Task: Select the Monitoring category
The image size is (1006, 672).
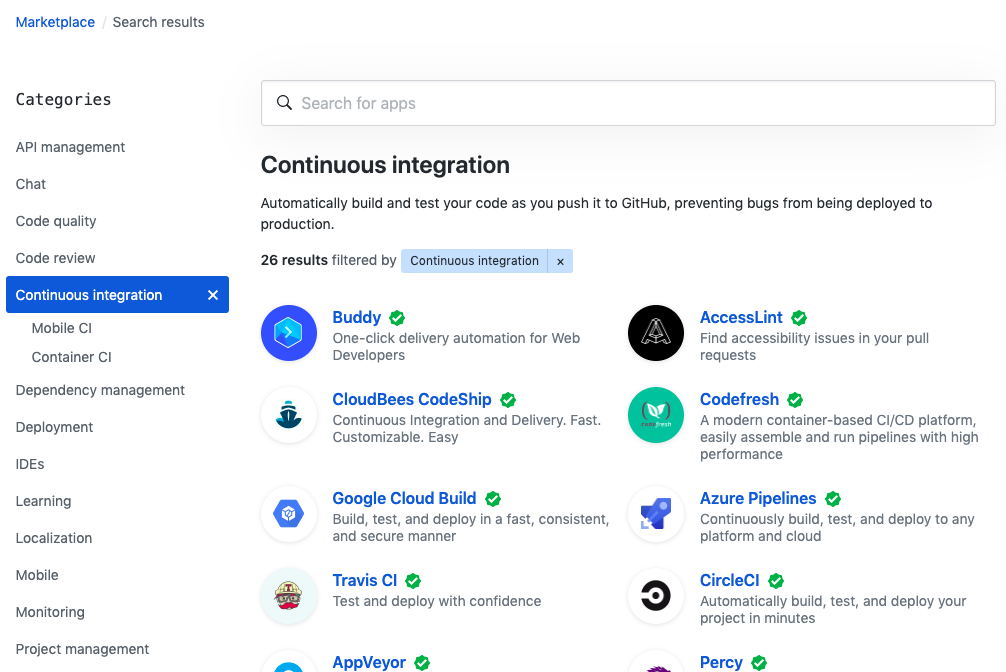Action: [x=50, y=612]
